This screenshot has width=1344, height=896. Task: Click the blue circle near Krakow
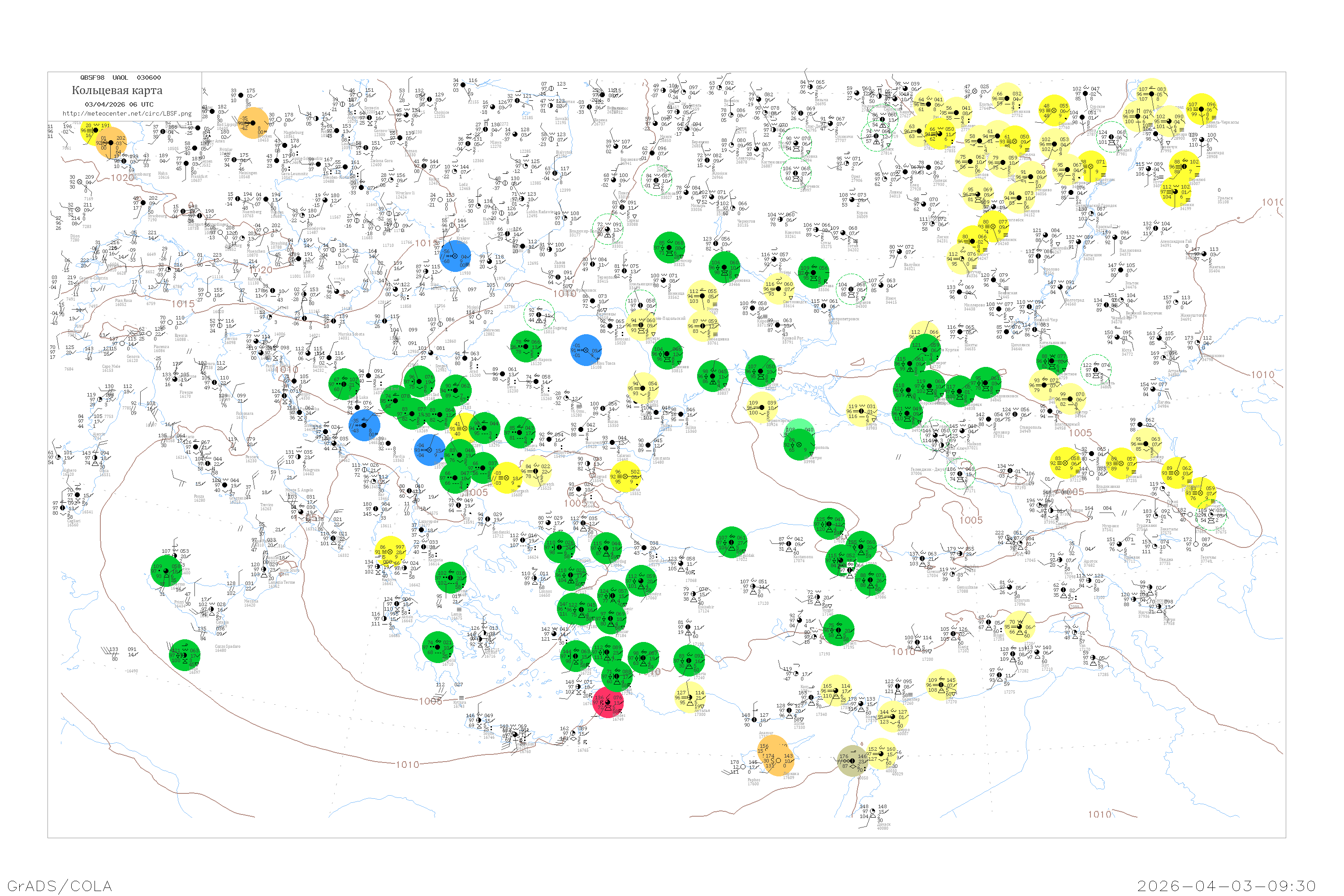[x=456, y=255]
